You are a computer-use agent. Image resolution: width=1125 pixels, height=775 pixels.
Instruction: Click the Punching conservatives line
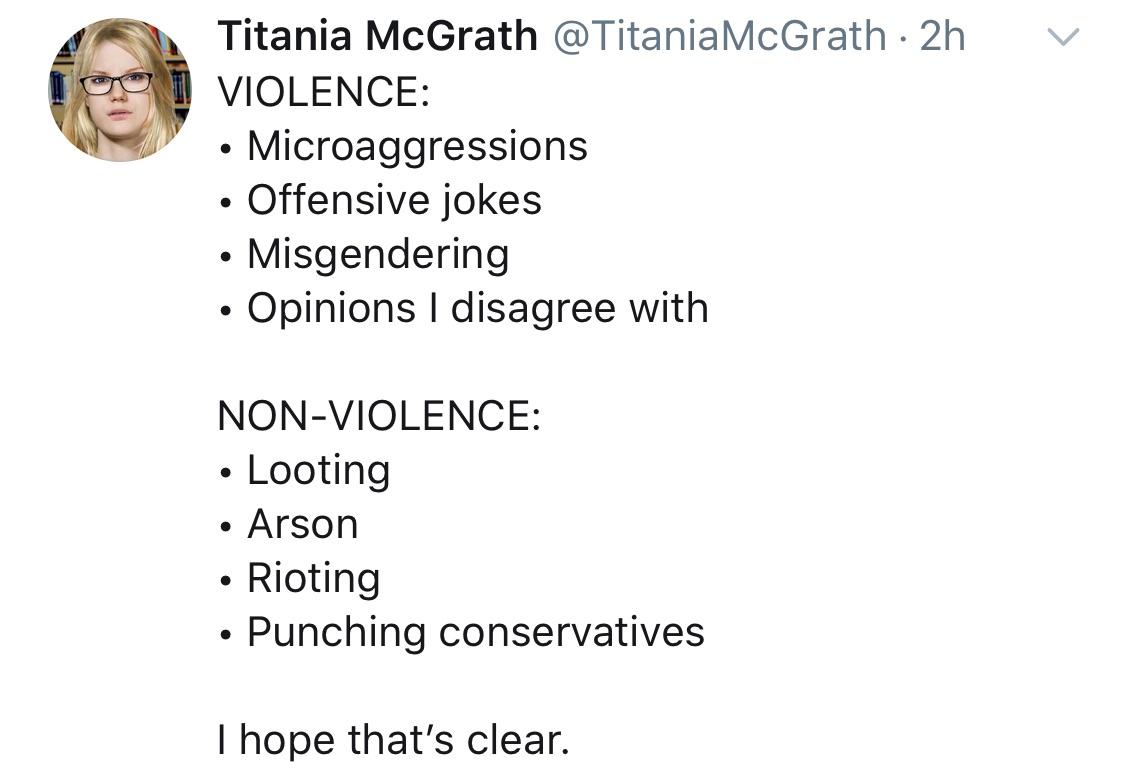click(x=461, y=633)
